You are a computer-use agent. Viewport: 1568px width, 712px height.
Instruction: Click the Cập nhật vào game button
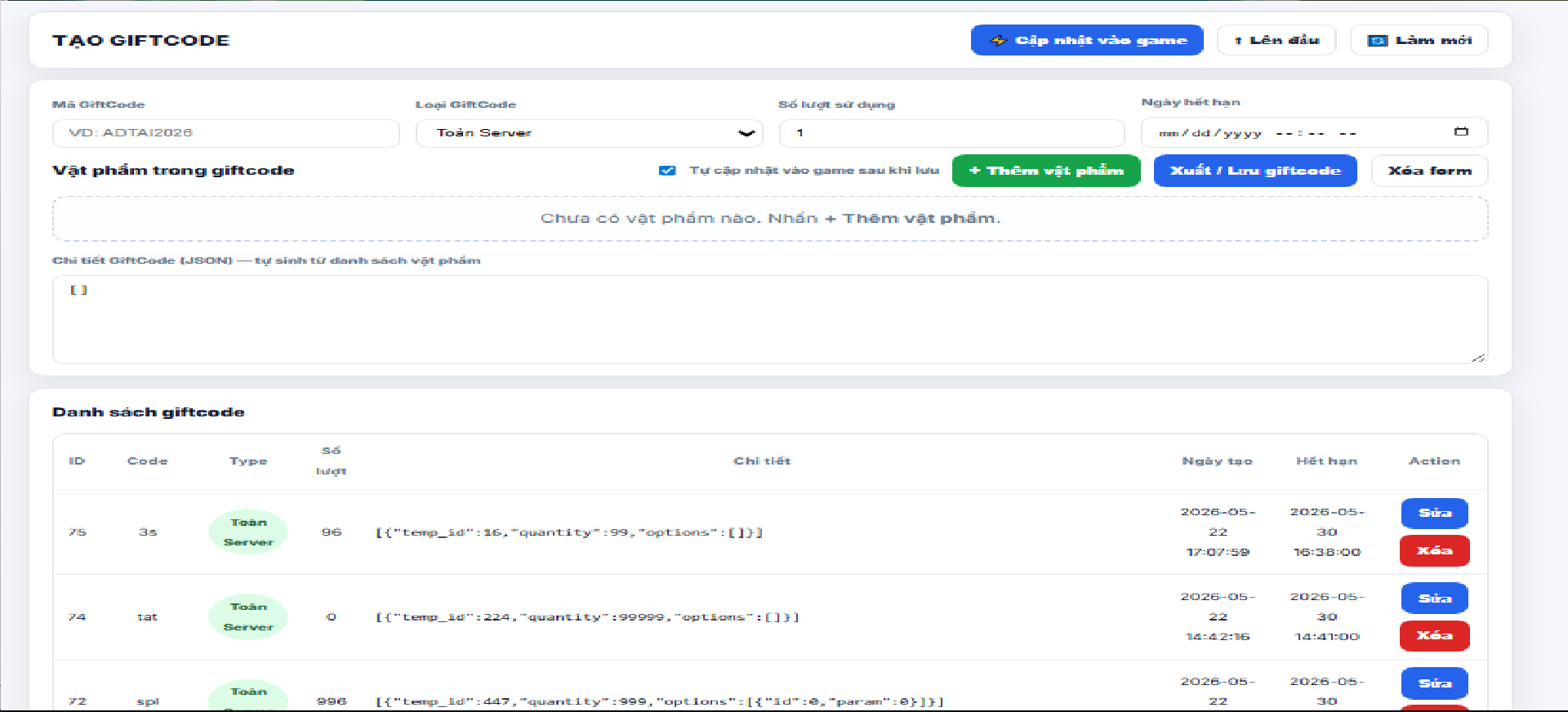[x=1087, y=40]
